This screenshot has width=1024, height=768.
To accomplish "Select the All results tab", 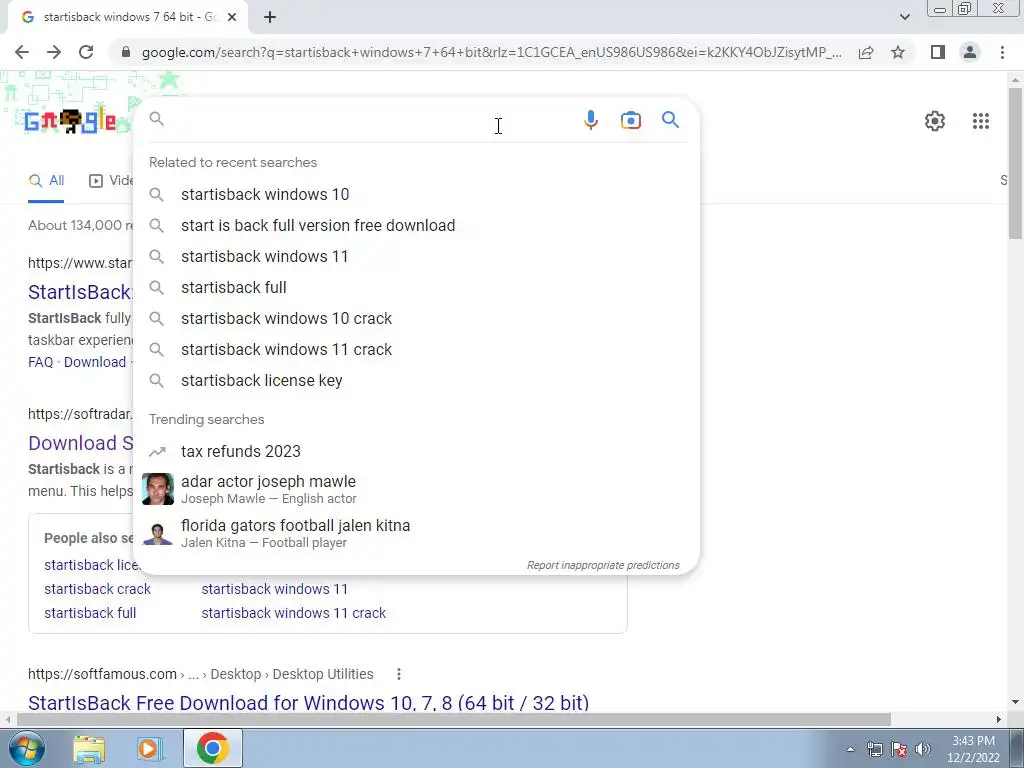I will [46, 180].
